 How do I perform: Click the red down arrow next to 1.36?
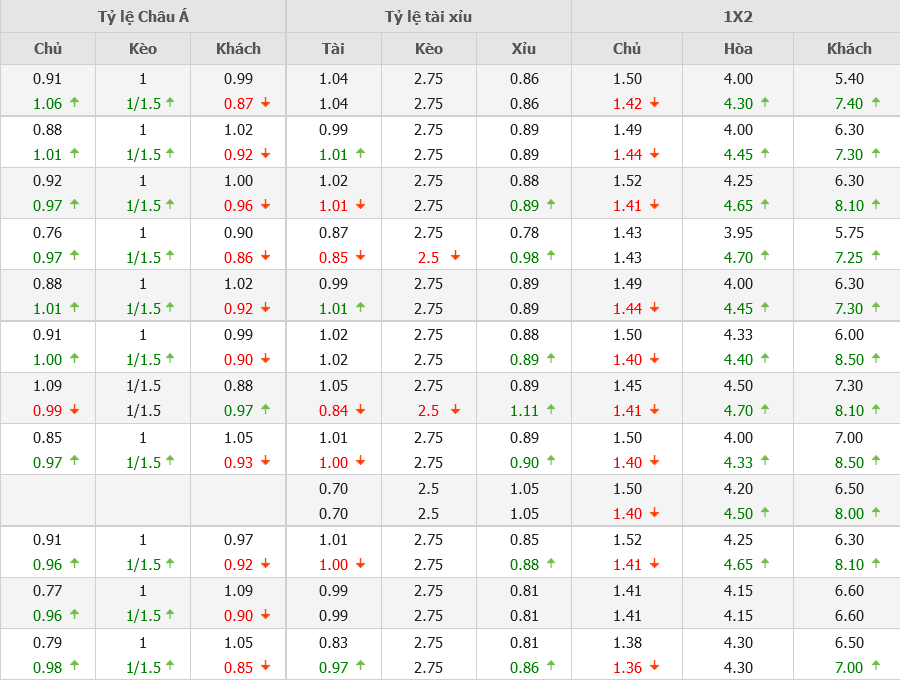(x=655, y=666)
